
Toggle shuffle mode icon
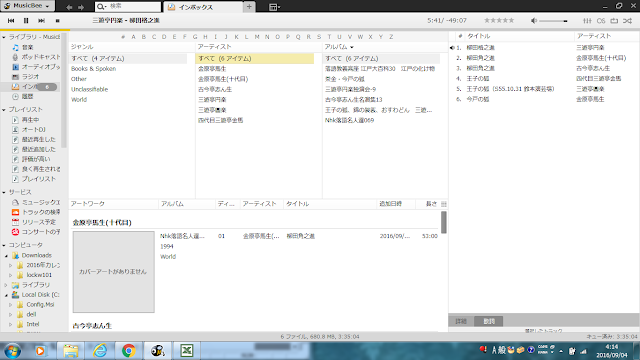pos(628,20)
